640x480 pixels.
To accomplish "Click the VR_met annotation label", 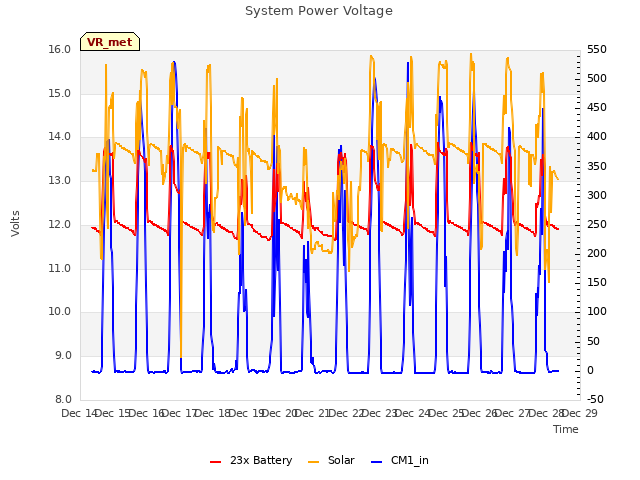I will [110, 42].
